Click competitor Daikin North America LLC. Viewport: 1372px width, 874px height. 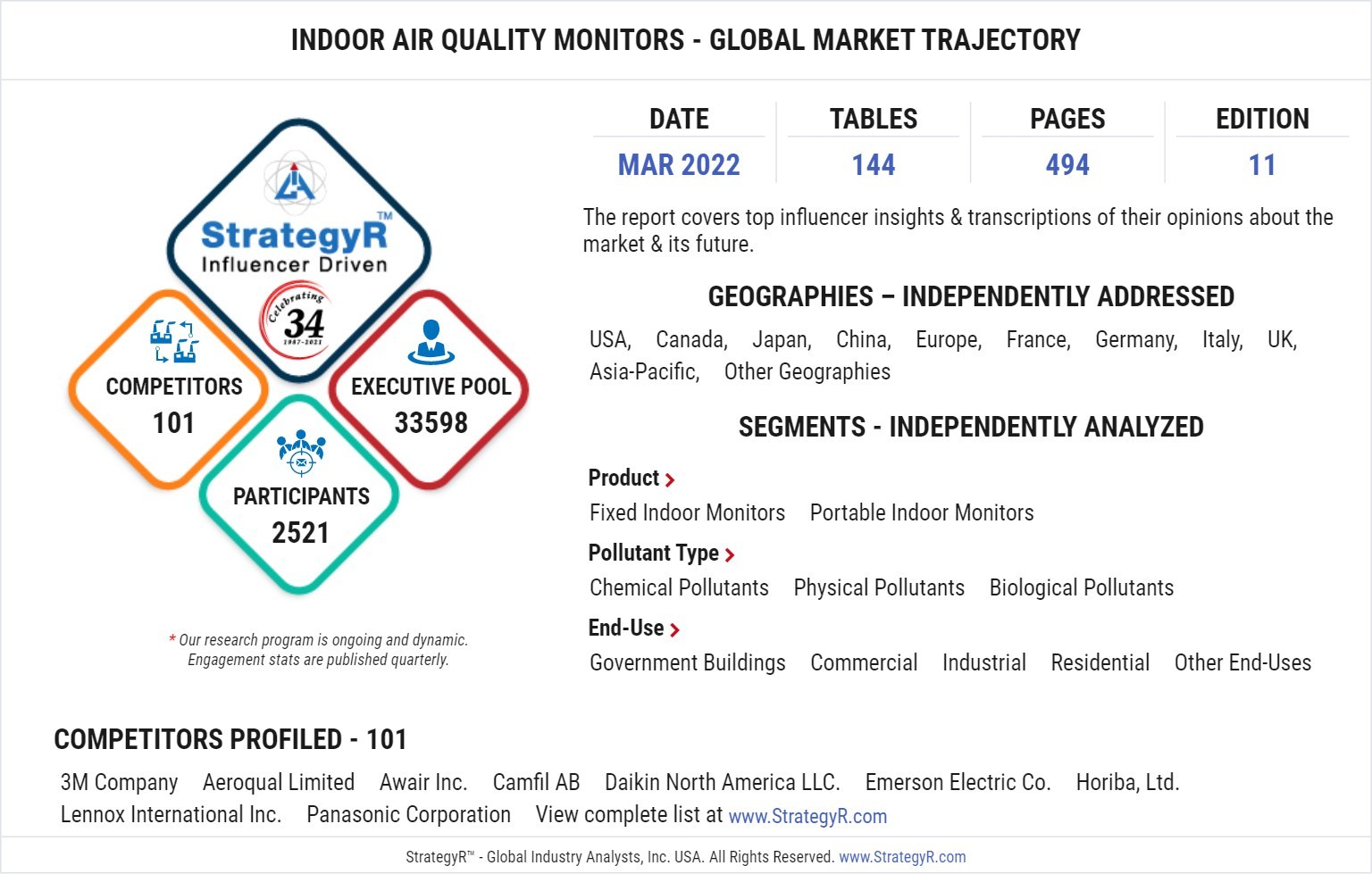click(723, 783)
